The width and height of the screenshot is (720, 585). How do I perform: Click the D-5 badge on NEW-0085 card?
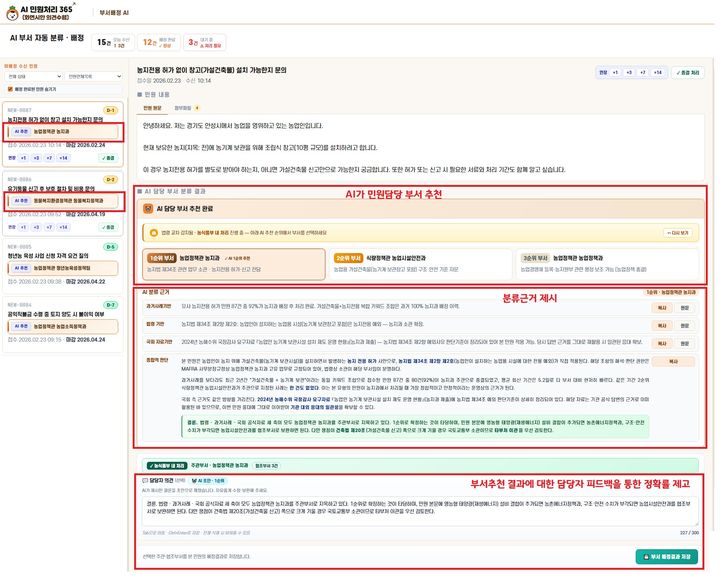(x=111, y=247)
